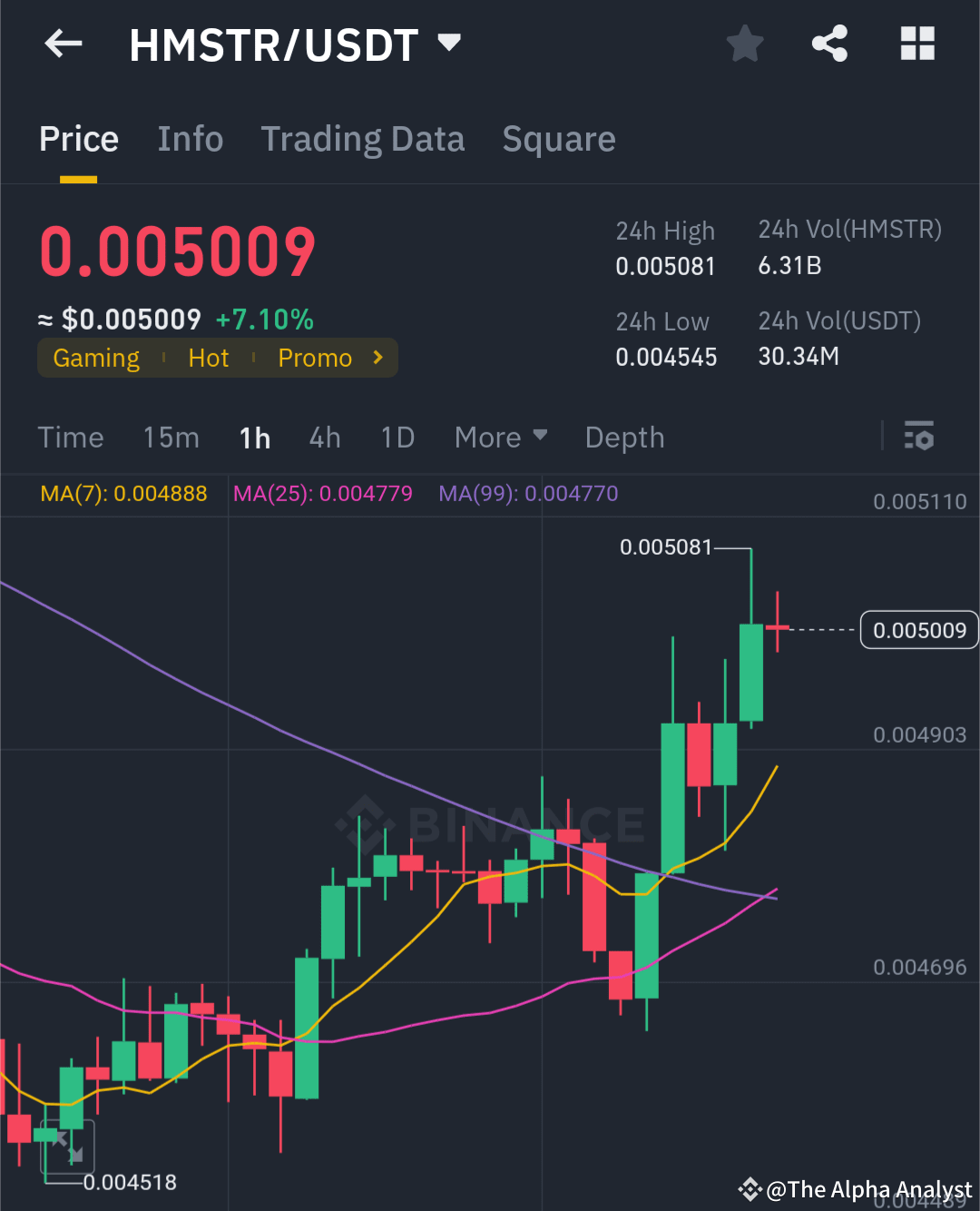The height and width of the screenshot is (1211, 980).
Task: Open The Alpha Analyst watermark icon
Action: tap(750, 1189)
